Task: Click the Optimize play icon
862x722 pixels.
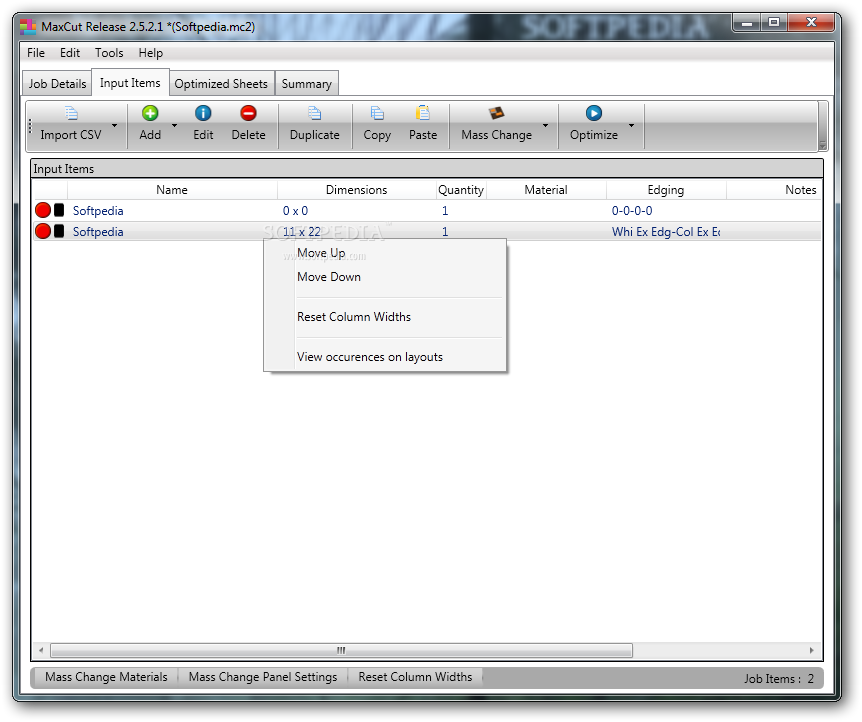Action: [594, 113]
